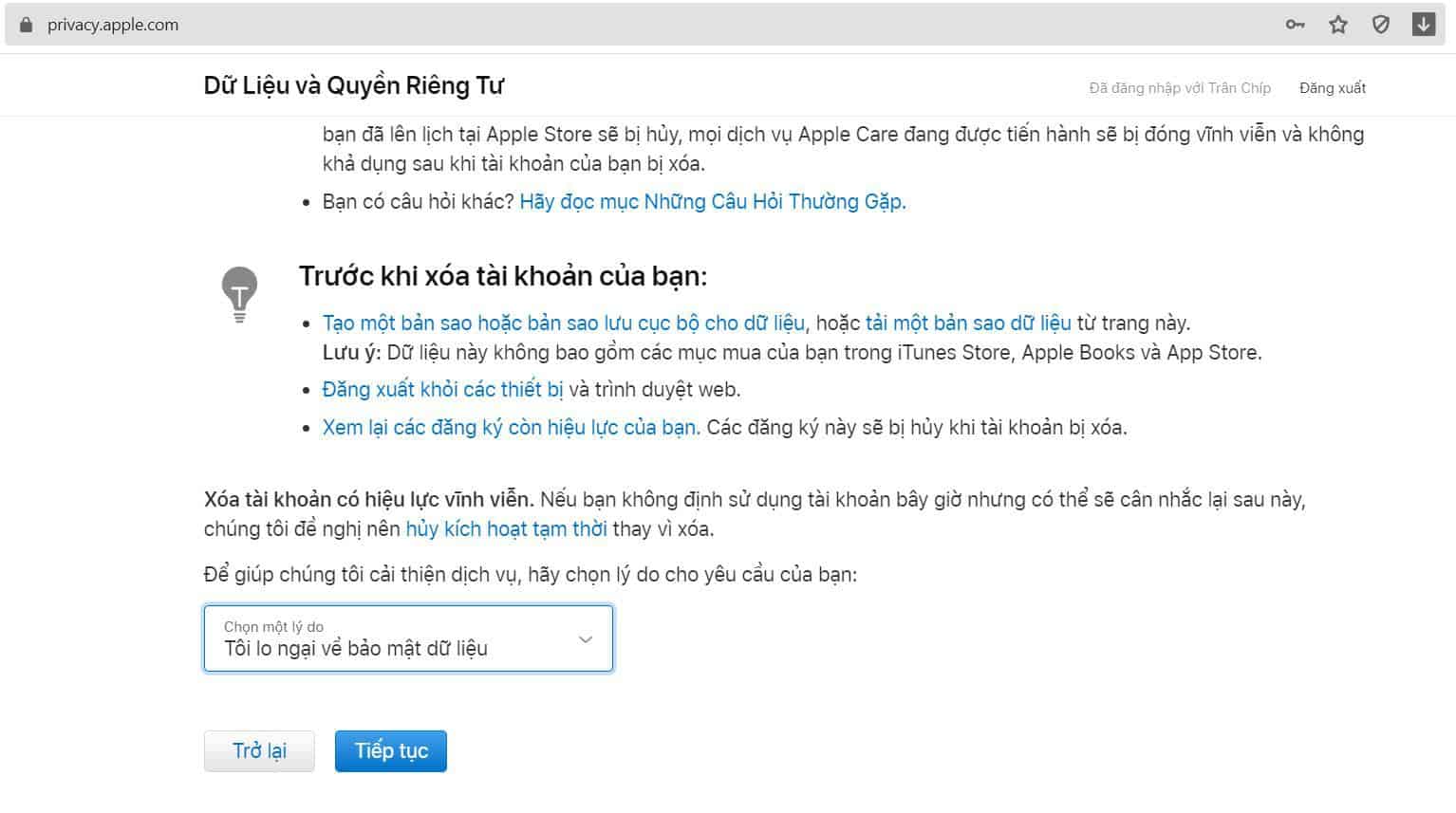Screen dimensions: 1456x813
Task: Click the 'Đã đăng nhập với Trân Chíp' text
Action: pyautogui.click(x=1180, y=87)
